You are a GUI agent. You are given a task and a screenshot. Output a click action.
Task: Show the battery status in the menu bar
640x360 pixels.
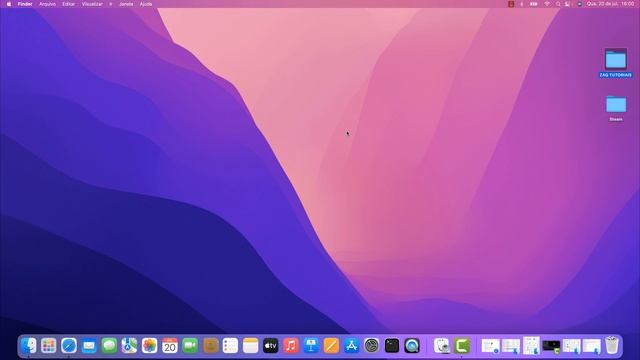coord(533,4)
